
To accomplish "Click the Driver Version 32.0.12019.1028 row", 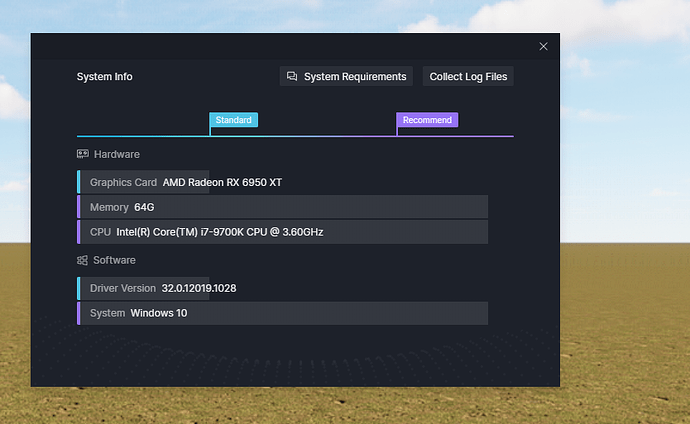I will pyautogui.click(x=157, y=288).
